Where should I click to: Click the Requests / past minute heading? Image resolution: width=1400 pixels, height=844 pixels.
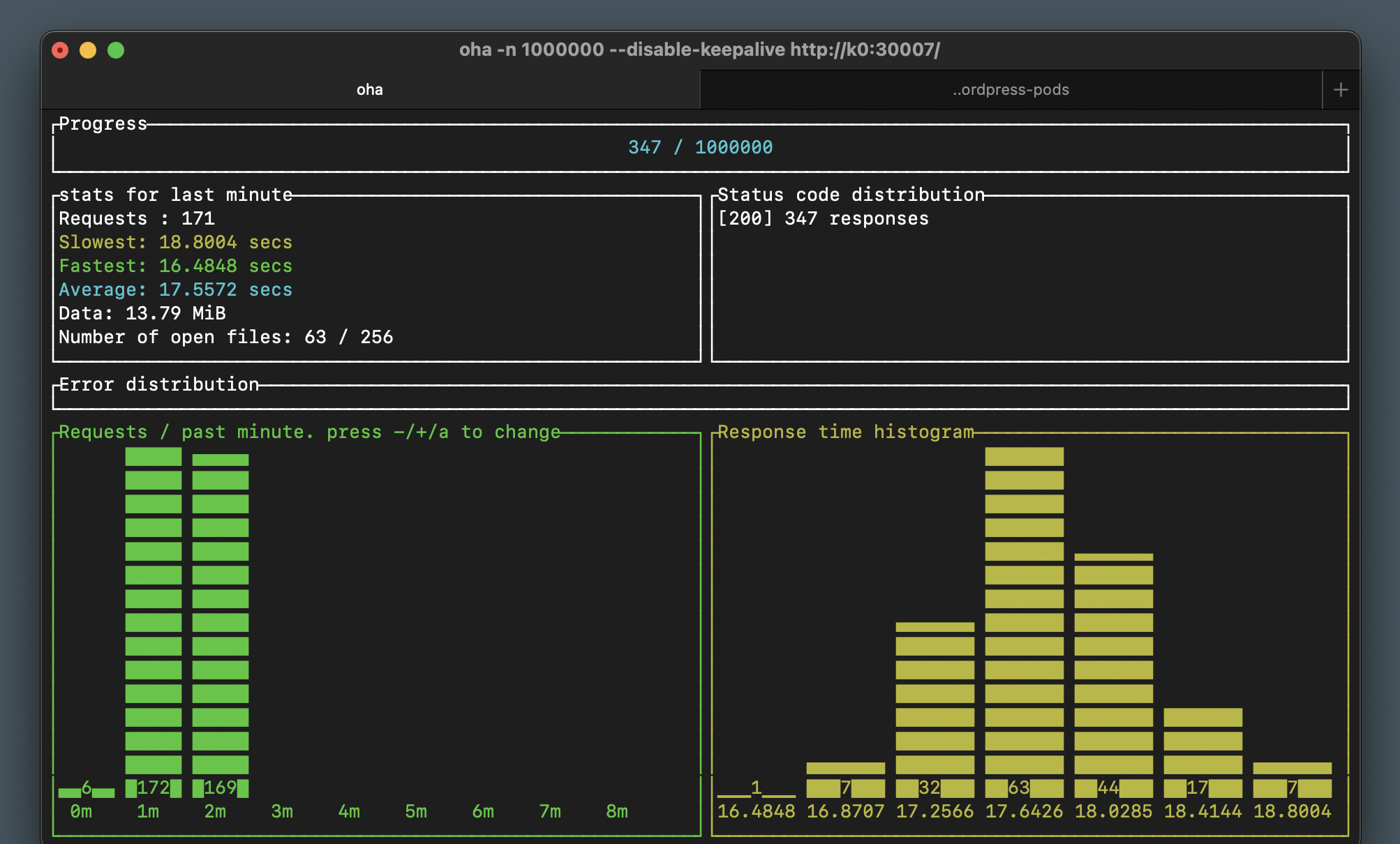pos(309,432)
